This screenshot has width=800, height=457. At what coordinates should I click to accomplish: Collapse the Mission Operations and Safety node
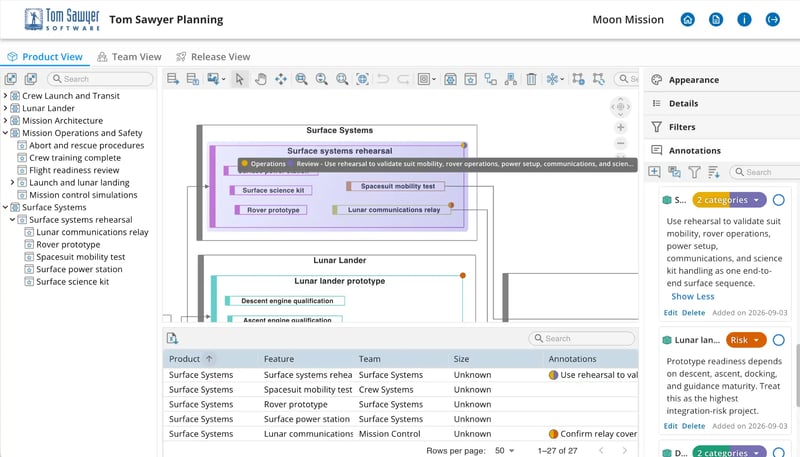click(x=6, y=133)
